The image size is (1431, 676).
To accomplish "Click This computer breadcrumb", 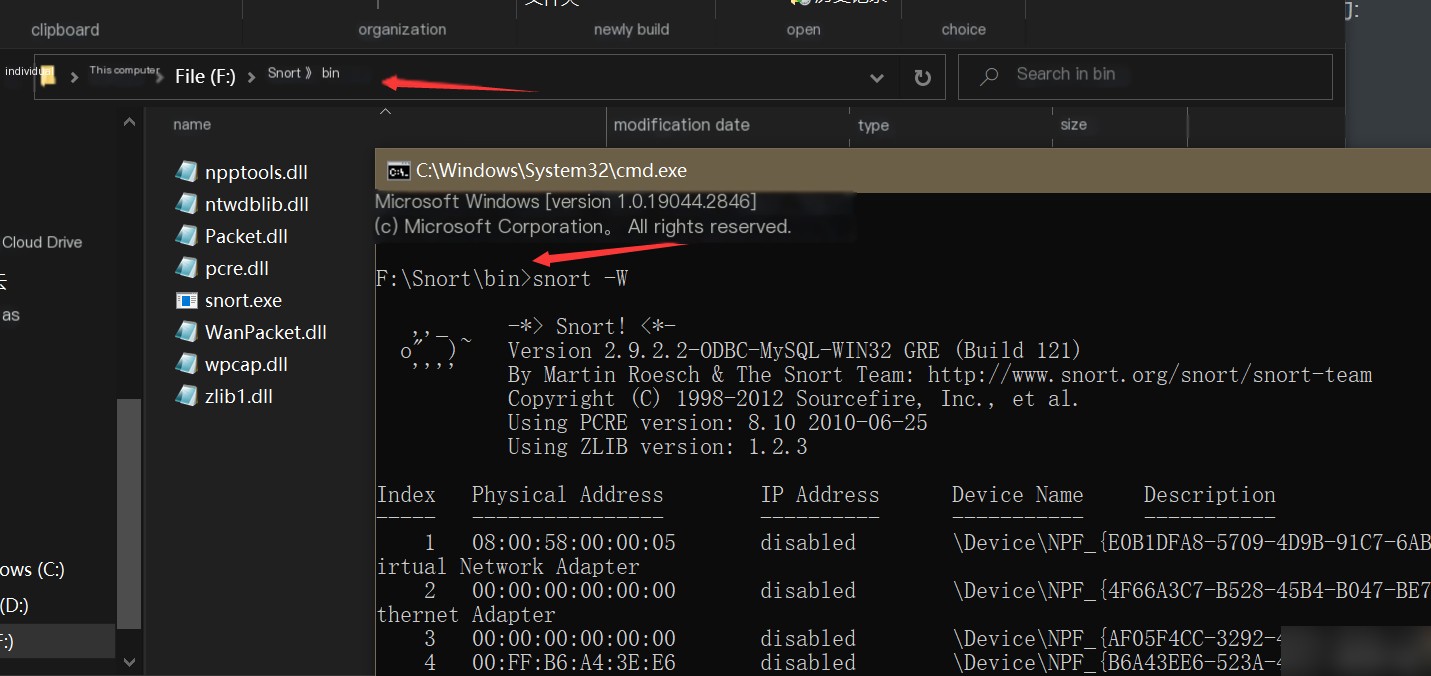I will point(124,71).
